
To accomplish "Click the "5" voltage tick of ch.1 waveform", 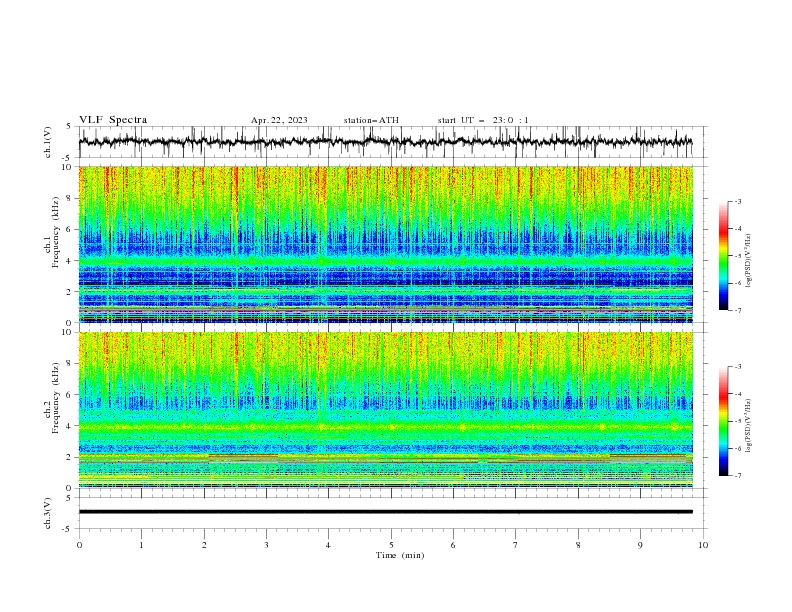I will [x=69, y=126].
